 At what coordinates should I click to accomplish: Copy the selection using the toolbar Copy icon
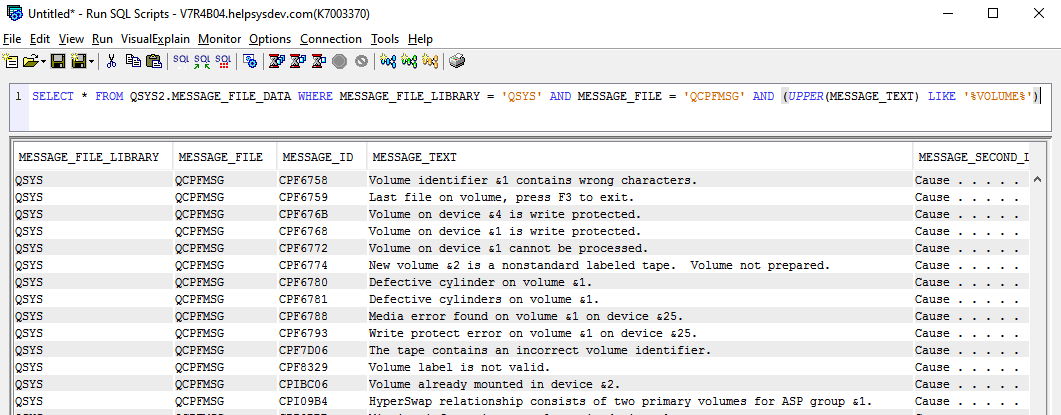tap(133, 61)
